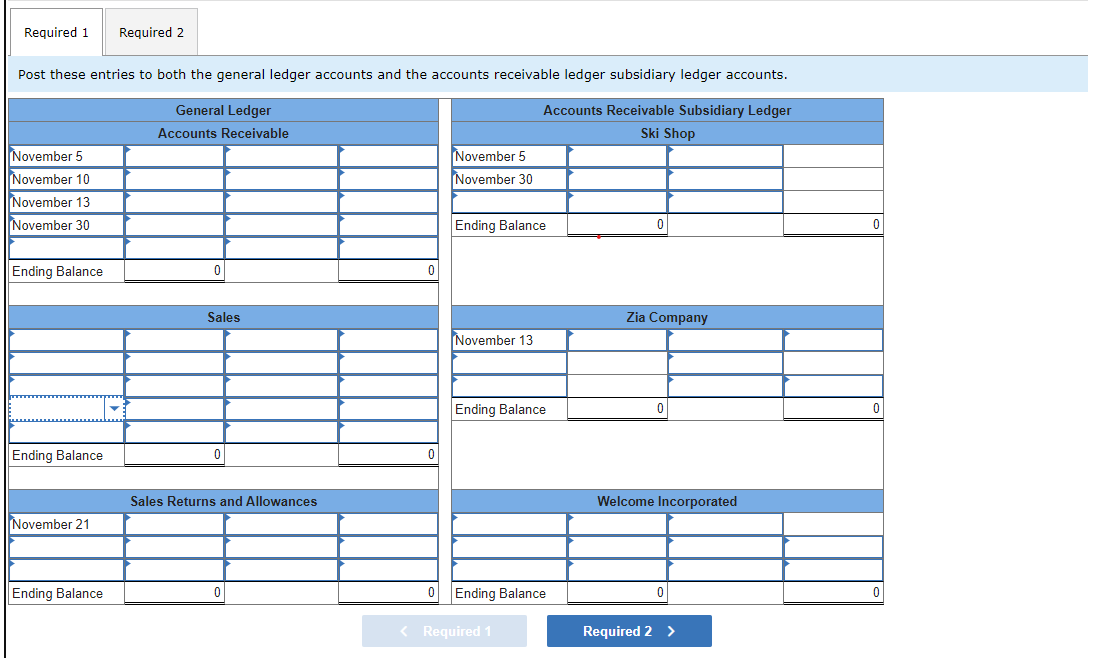Click the November 30 amount cell under Ski Shop
1096x658 pixels.
pyautogui.click(x=616, y=179)
